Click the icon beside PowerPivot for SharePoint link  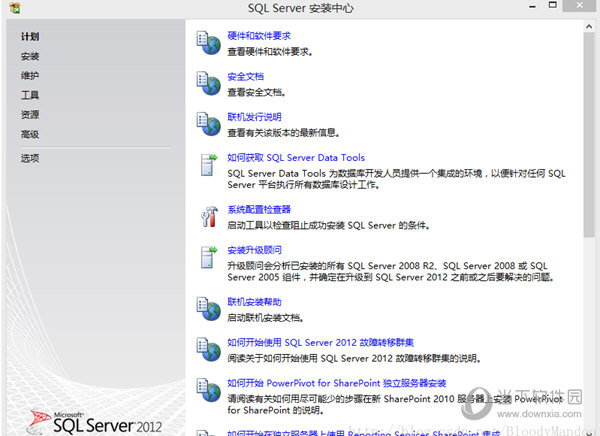pyautogui.click(x=209, y=390)
